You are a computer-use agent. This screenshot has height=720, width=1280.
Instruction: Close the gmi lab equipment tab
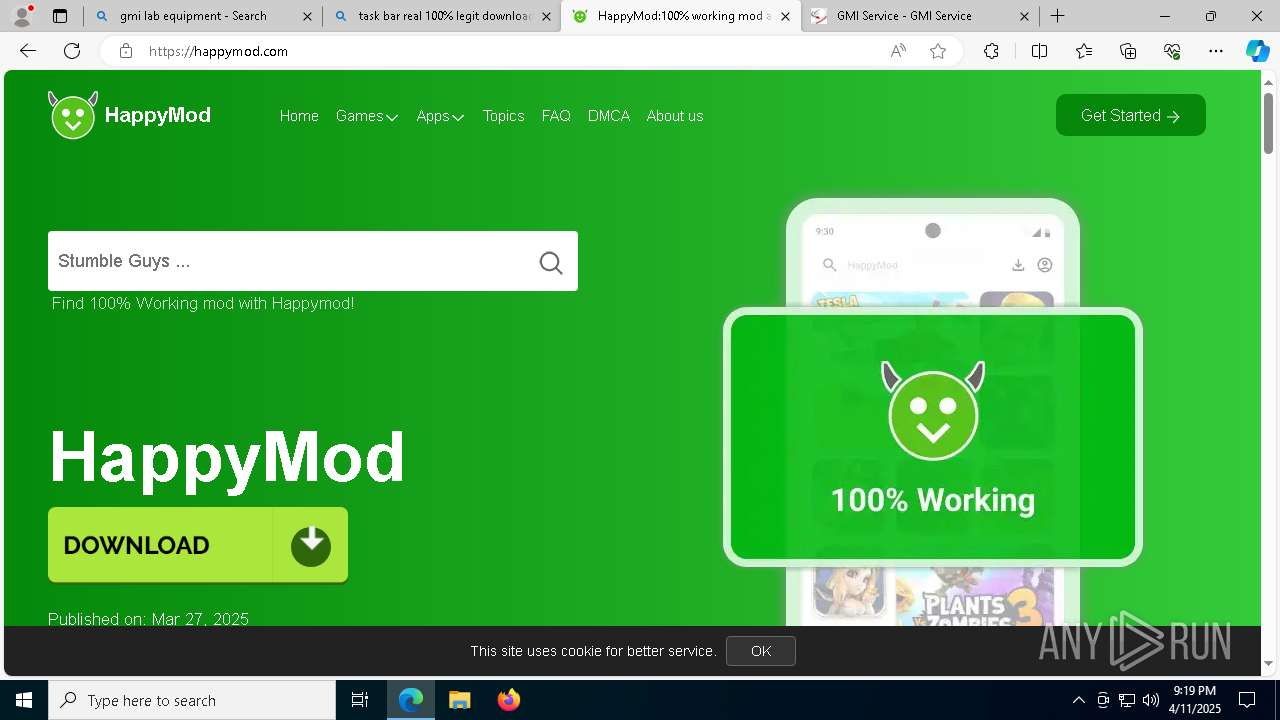[307, 16]
